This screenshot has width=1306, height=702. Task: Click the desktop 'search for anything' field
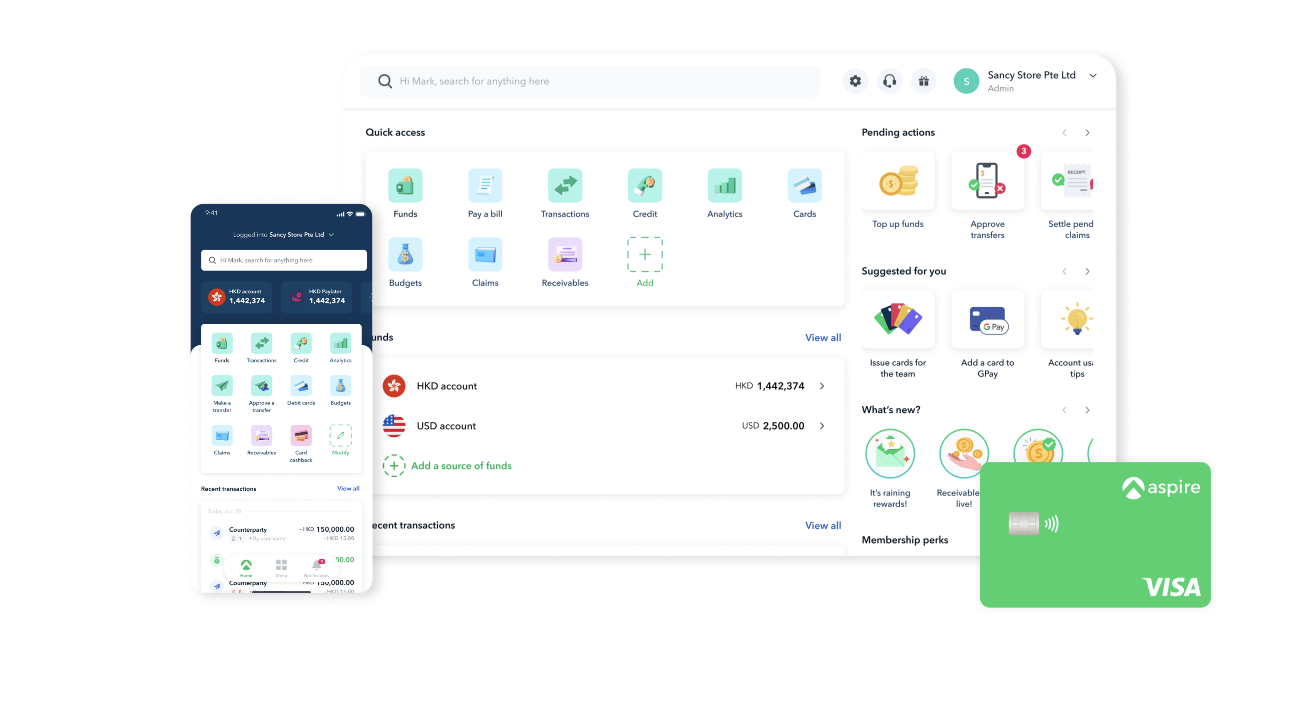point(590,81)
